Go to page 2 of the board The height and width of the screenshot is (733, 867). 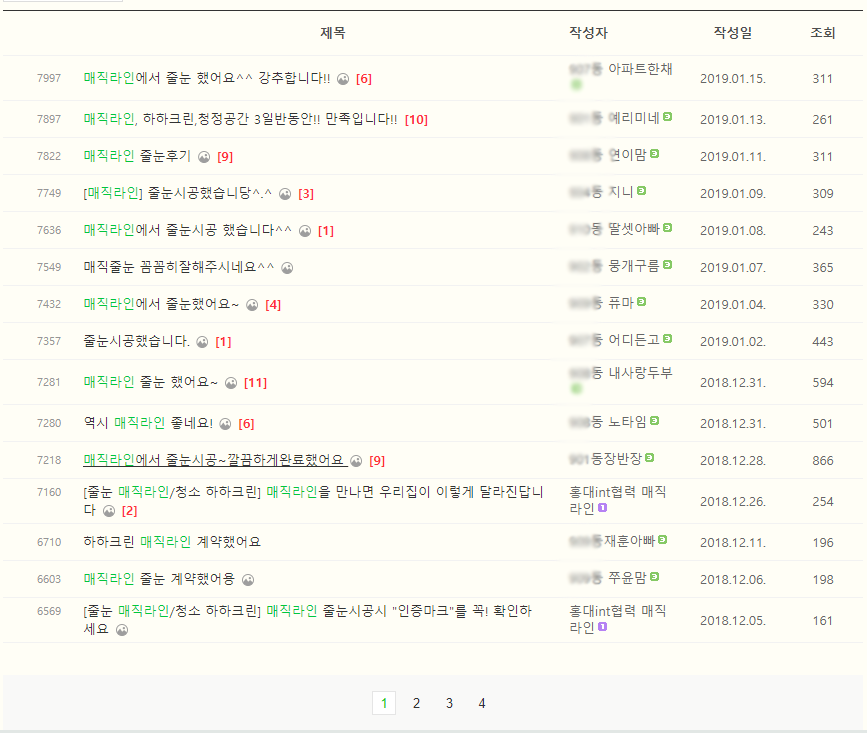pyautogui.click(x=416, y=703)
